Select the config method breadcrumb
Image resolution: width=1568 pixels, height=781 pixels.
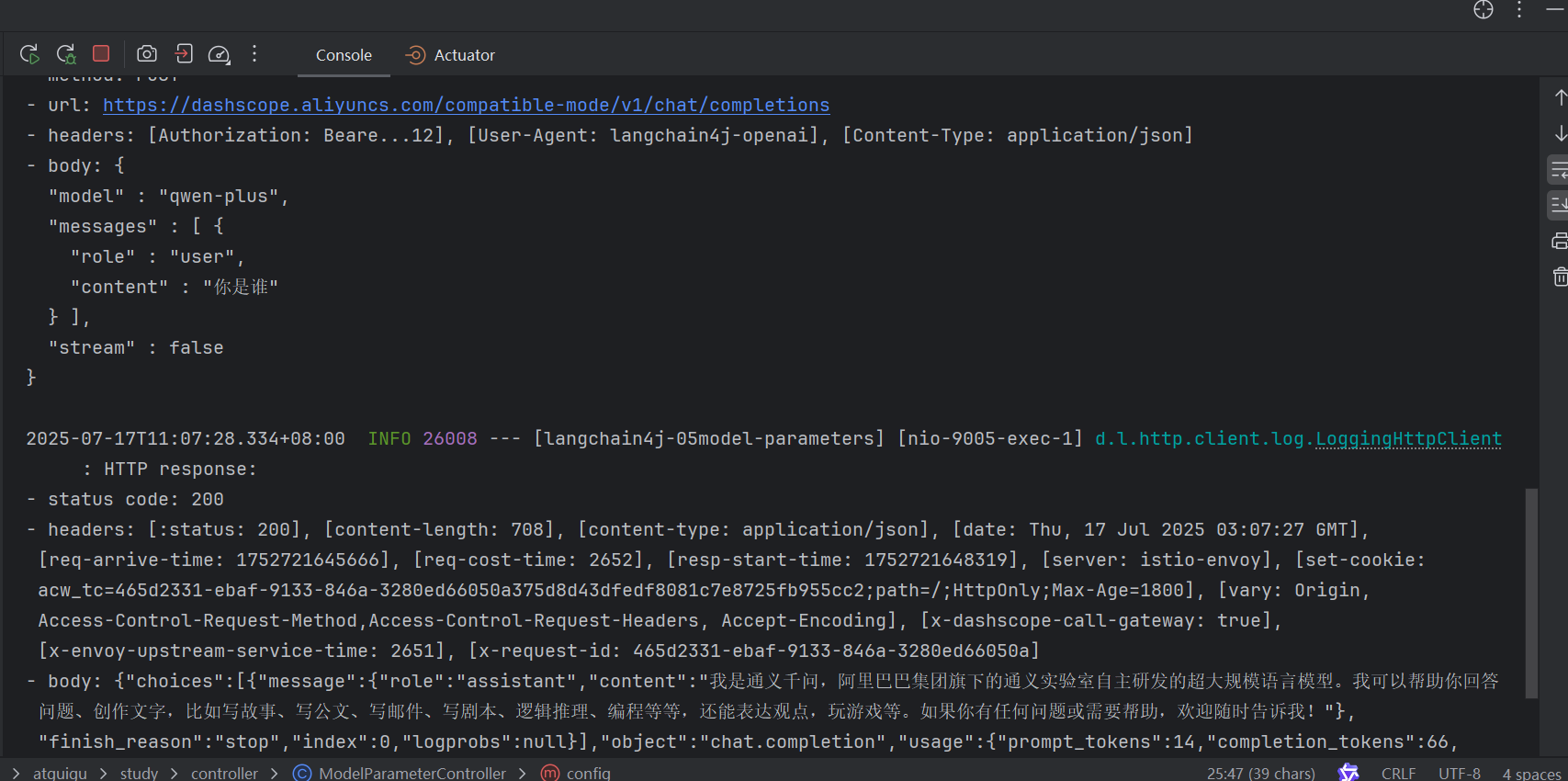pos(588,773)
